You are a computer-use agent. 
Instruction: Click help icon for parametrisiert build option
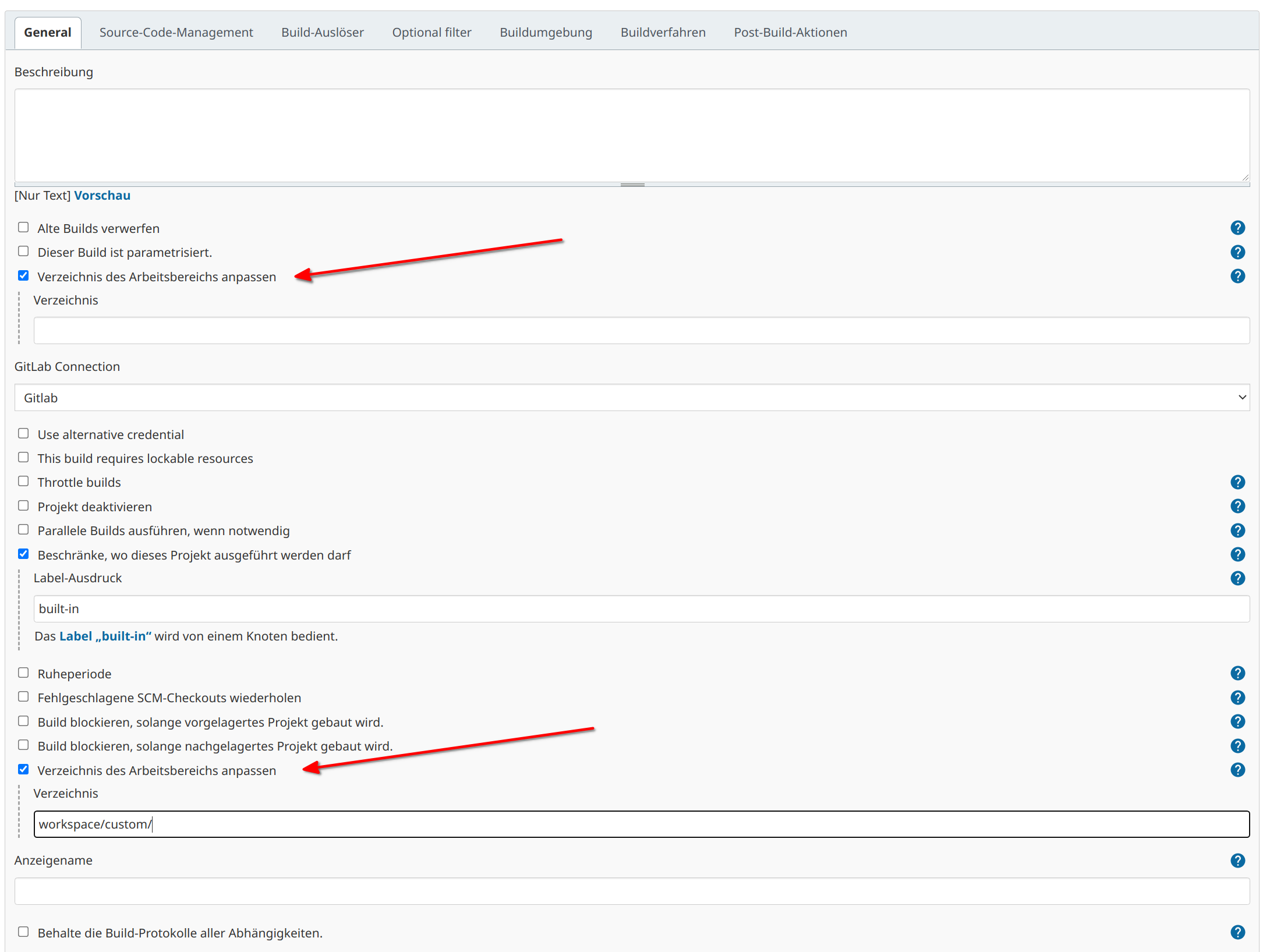click(1237, 252)
